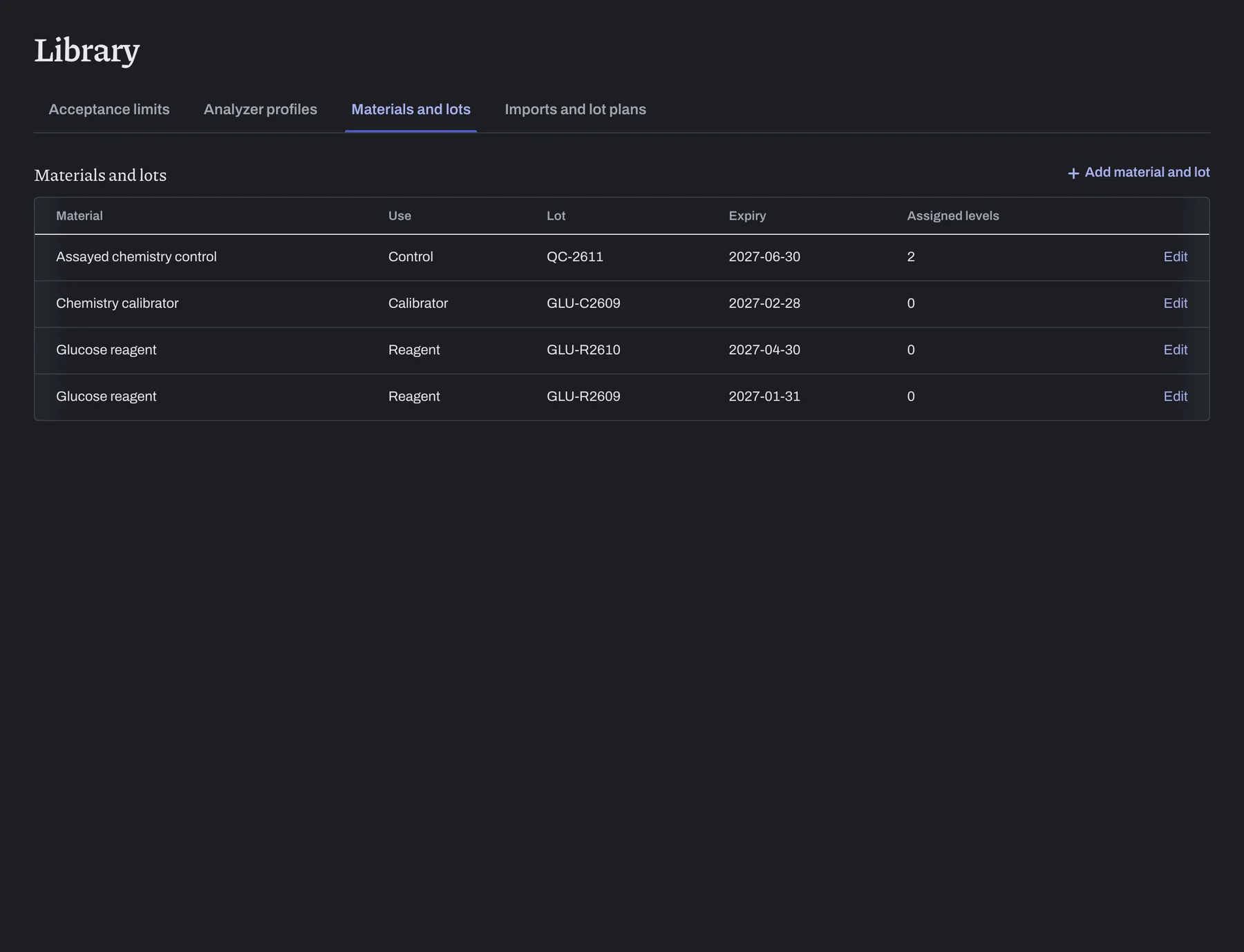Click Glucose reagent in the GLU-R2610 row
1244x952 pixels.
click(x=106, y=350)
